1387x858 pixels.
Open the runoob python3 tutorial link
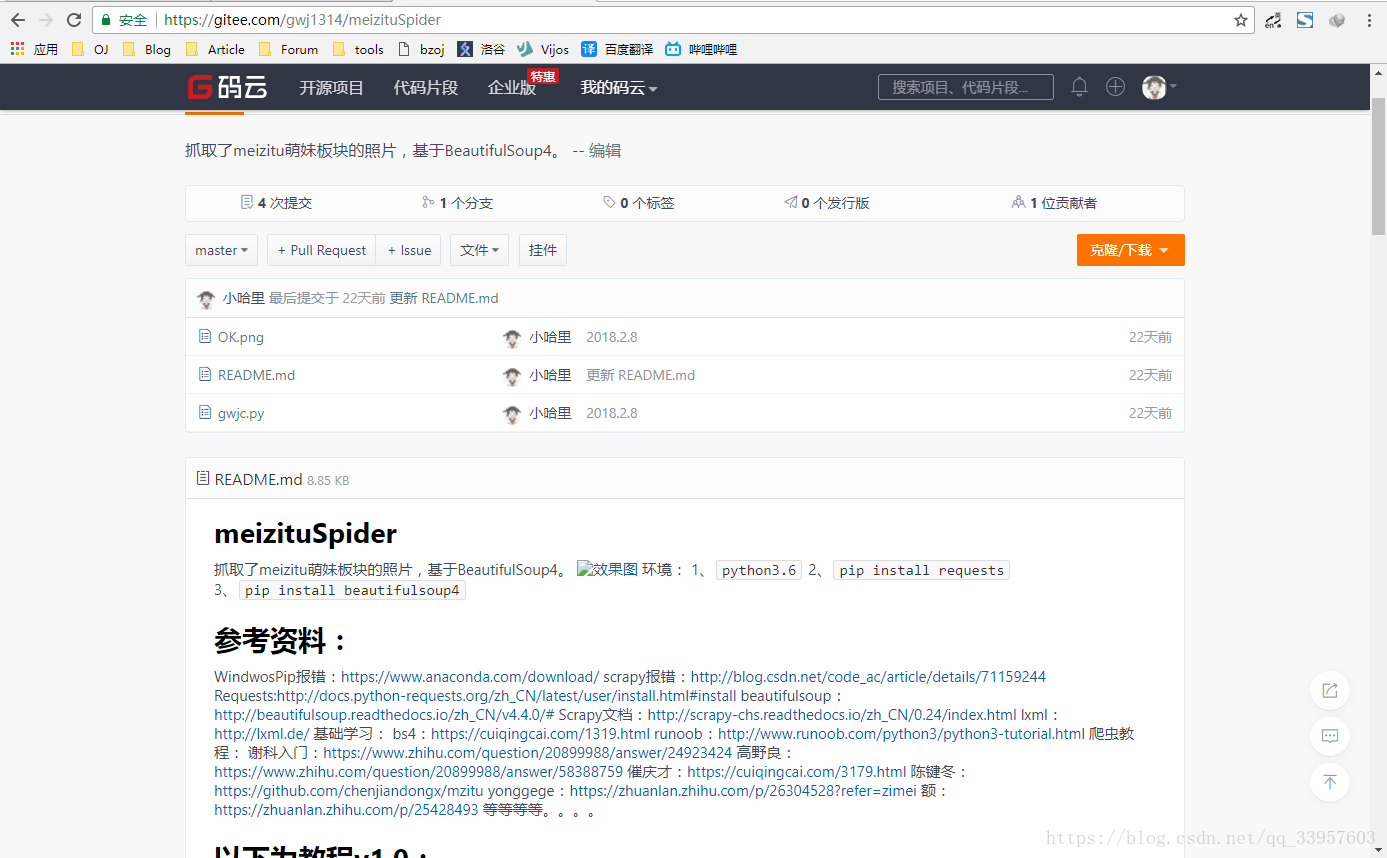coord(901,734)
